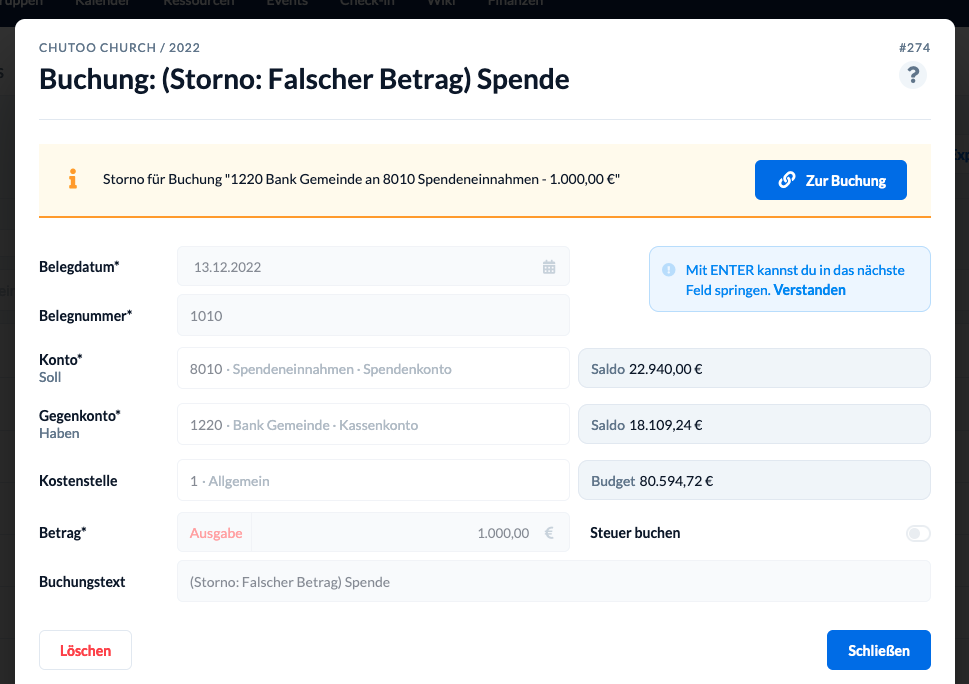Open the help question mark icon
The image size is (969, 684).
point(913,75)
